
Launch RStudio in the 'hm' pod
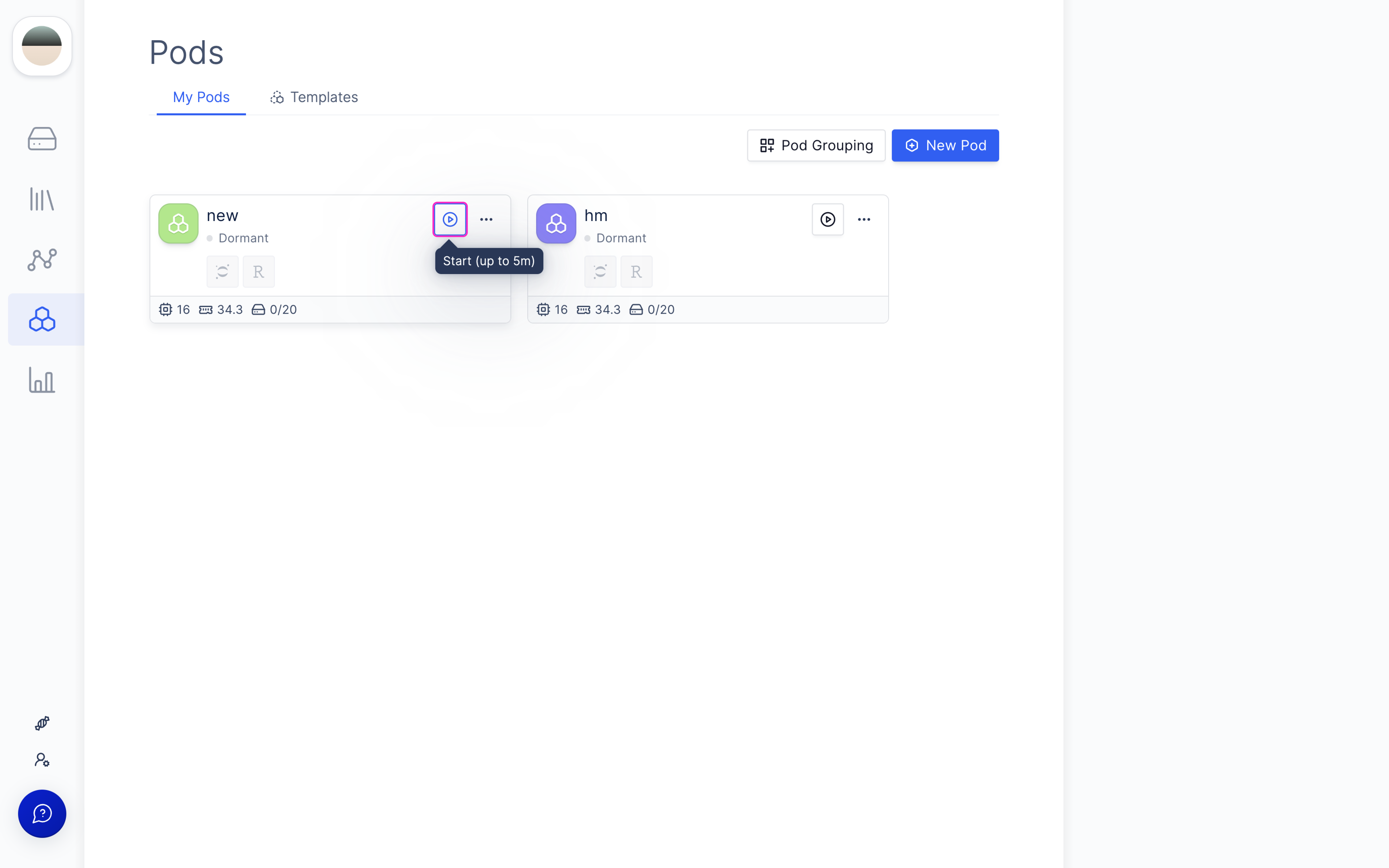(636, 272)
